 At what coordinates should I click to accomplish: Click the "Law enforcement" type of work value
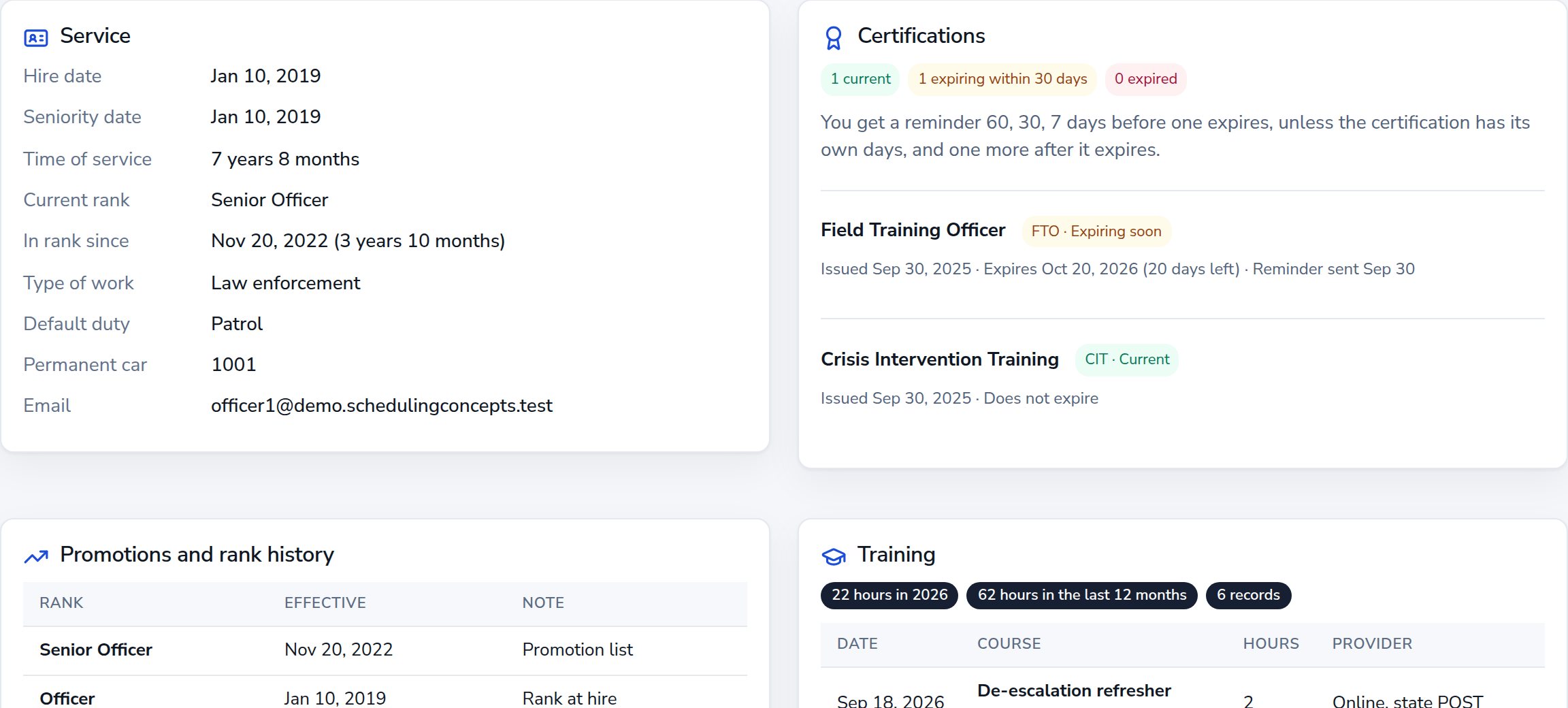click(285, 283)
